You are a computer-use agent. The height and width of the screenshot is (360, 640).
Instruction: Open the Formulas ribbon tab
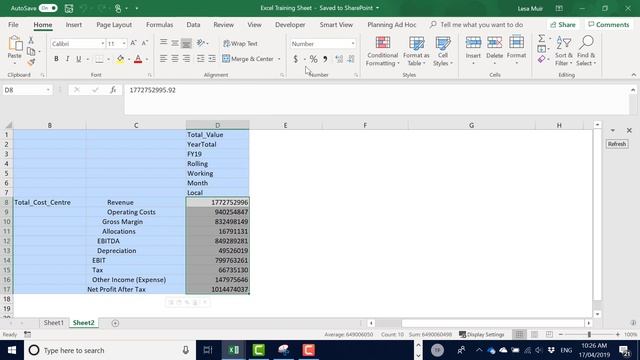160,25
